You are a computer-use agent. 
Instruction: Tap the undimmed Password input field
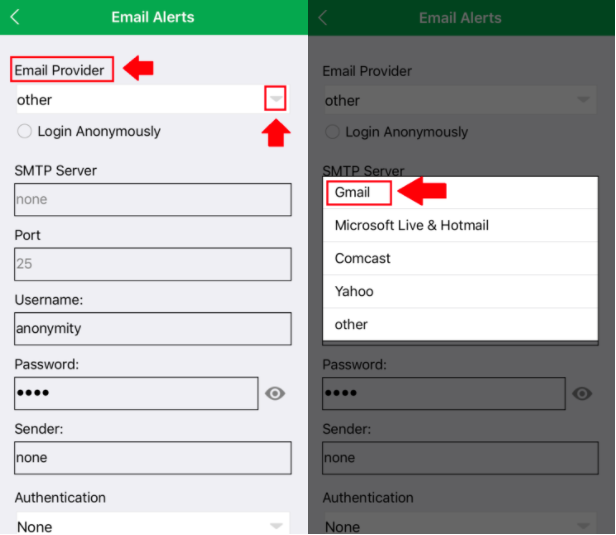(x=135, y=393)
